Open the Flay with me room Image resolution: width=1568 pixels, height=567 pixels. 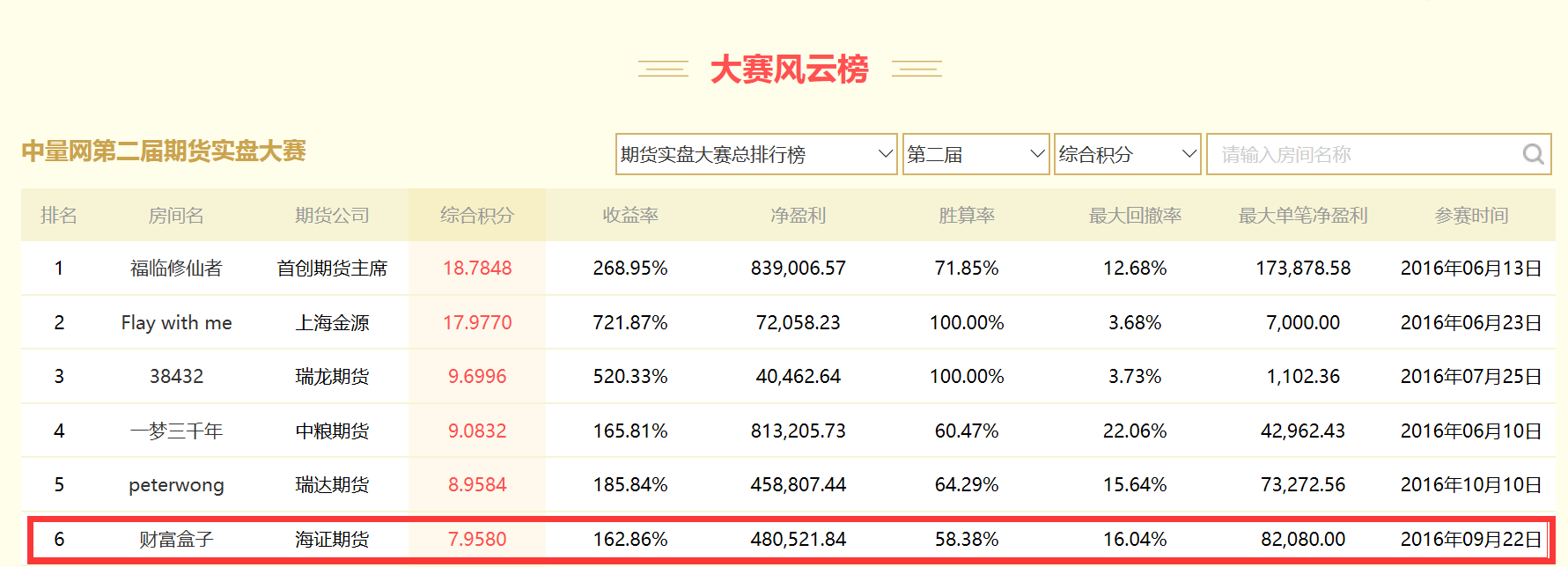[176, 323]
